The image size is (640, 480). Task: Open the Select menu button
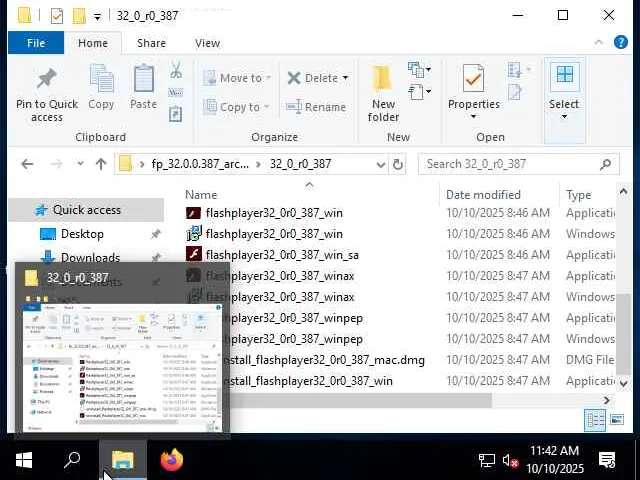tap(564, 100)
